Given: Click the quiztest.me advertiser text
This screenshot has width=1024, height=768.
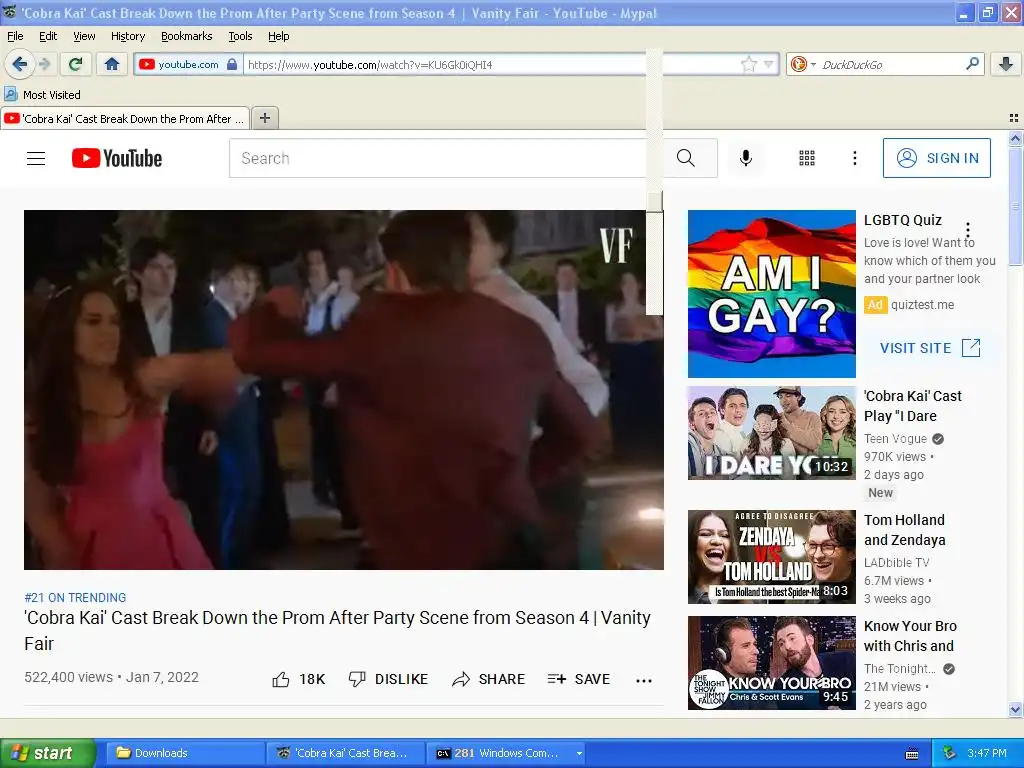Looking at the screenshot, I should point(922,305).
